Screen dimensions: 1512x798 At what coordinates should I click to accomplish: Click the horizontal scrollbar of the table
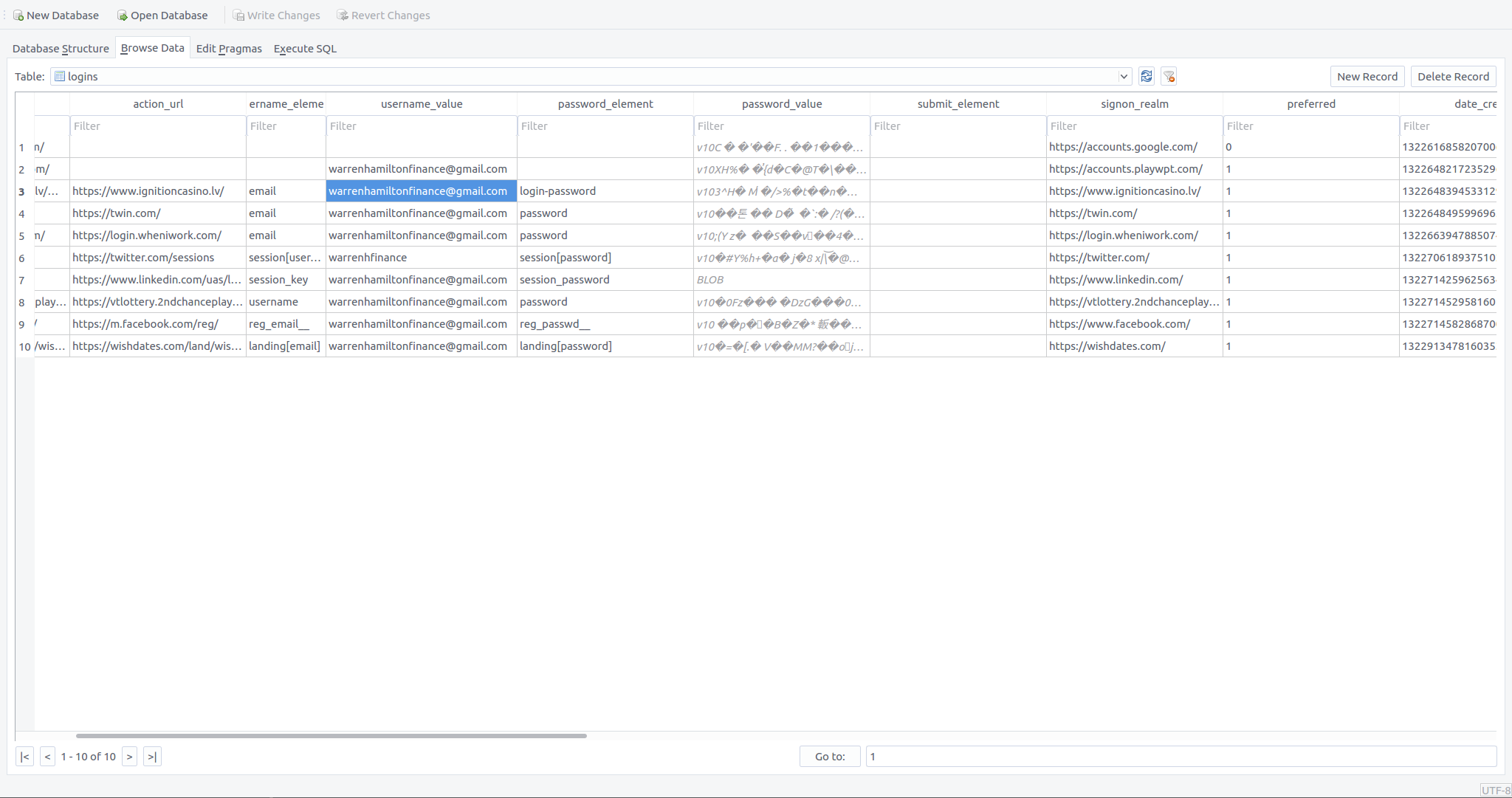coord(331,735)
